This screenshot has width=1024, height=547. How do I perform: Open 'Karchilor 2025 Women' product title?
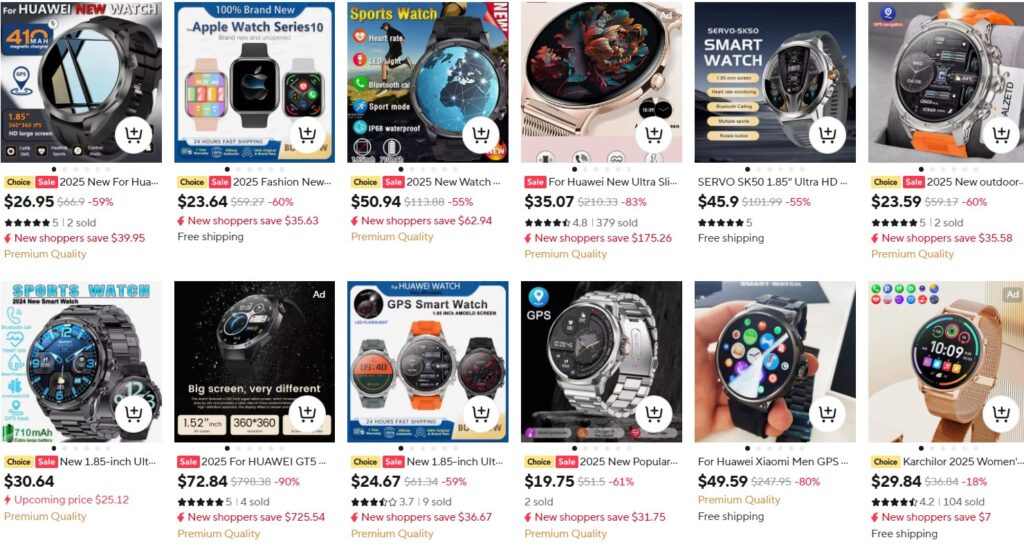pos(963,461)
